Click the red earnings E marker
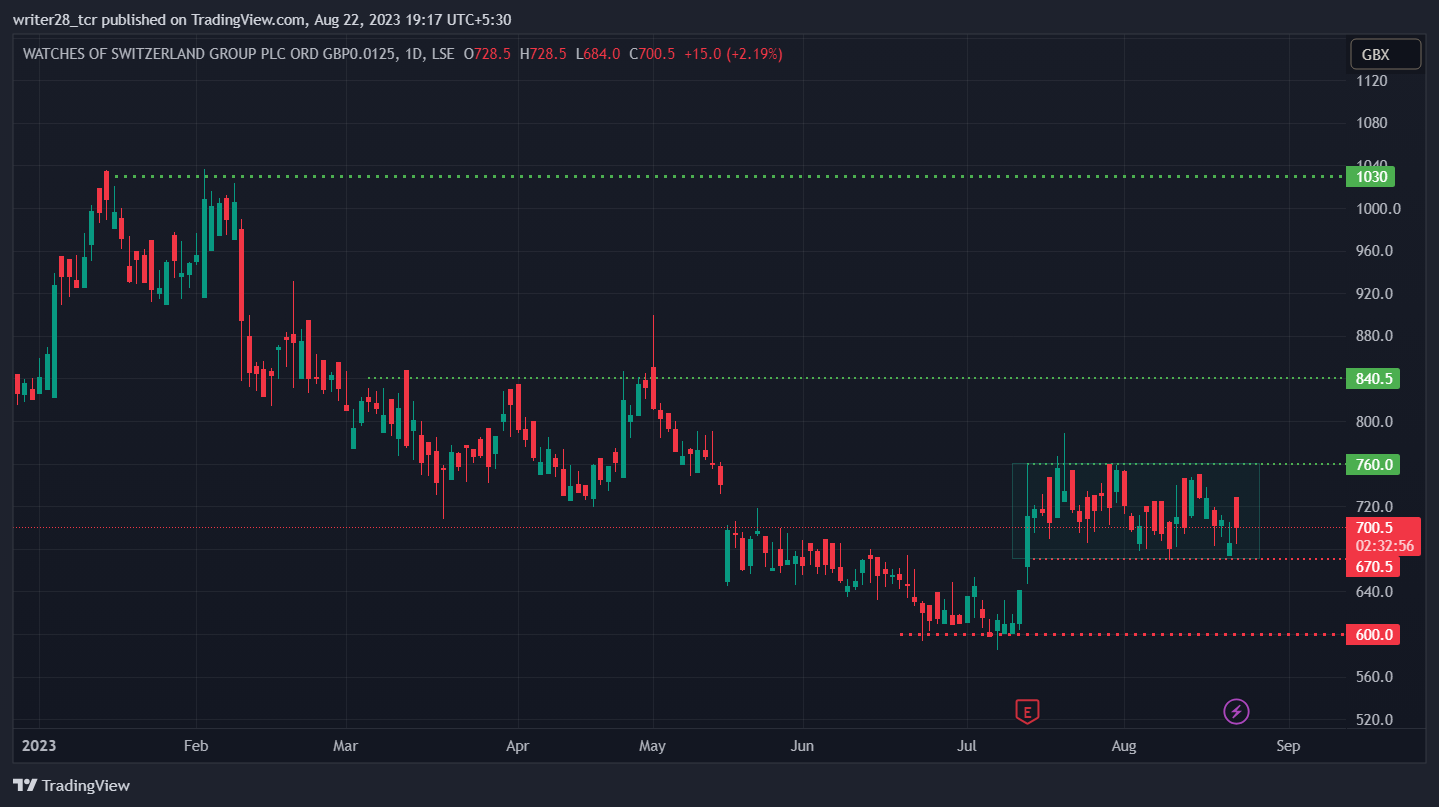The width and height of the screenshot is (1439, 807). (1027, 712)
